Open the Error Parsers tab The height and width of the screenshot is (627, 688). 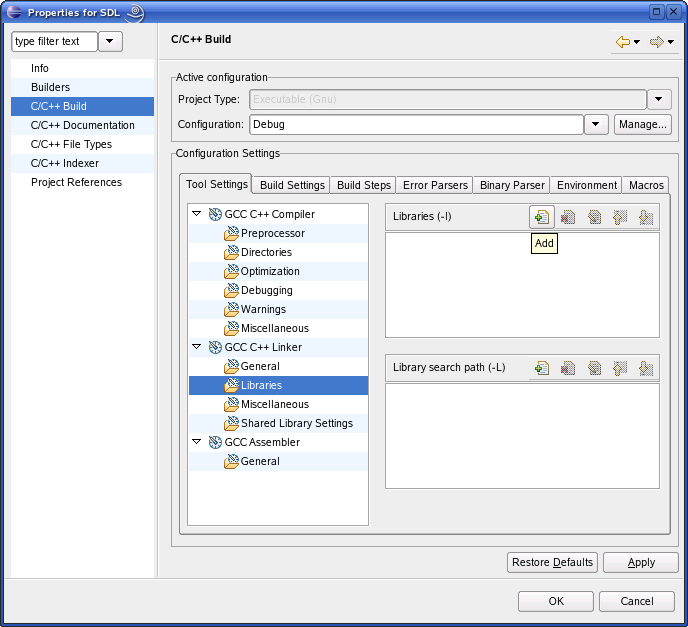[x=435, y=185]
